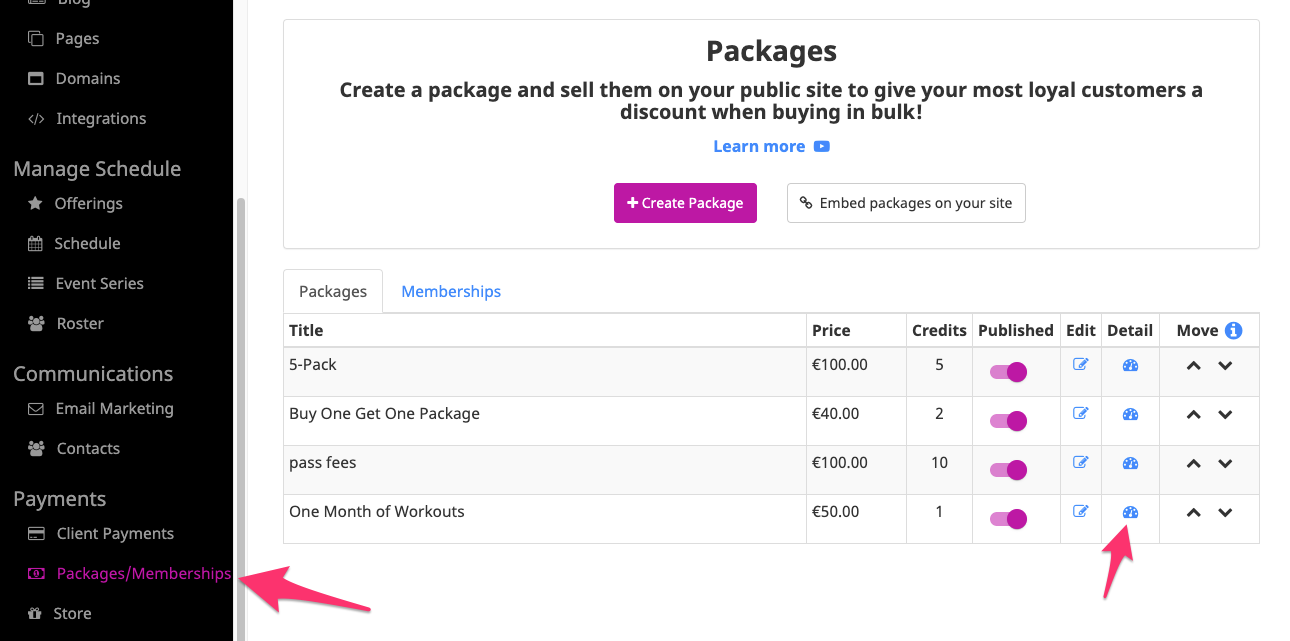Click the YouTube icon next to Learn more
This screenshot has width=1290, height=641.
pos(821,146)
